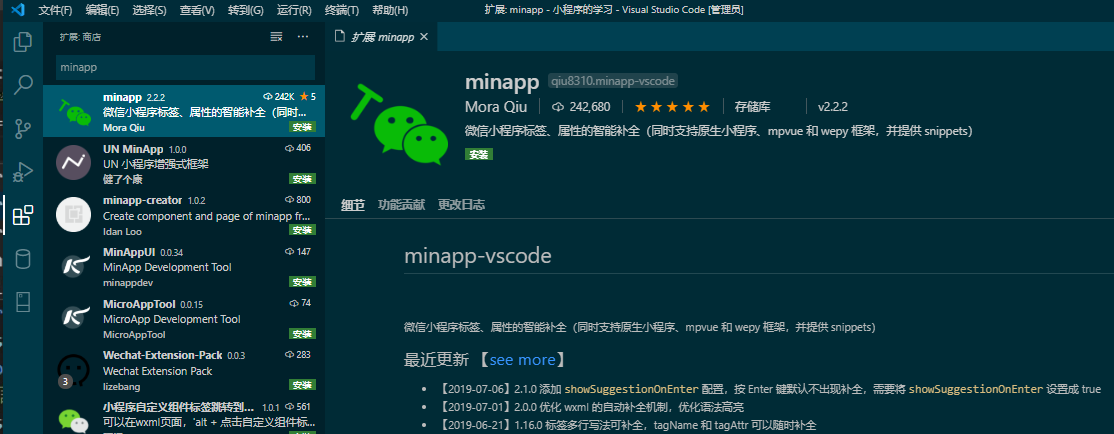Install MinAppUI extension
The image size is (1114, 434).
pos(302,282)
